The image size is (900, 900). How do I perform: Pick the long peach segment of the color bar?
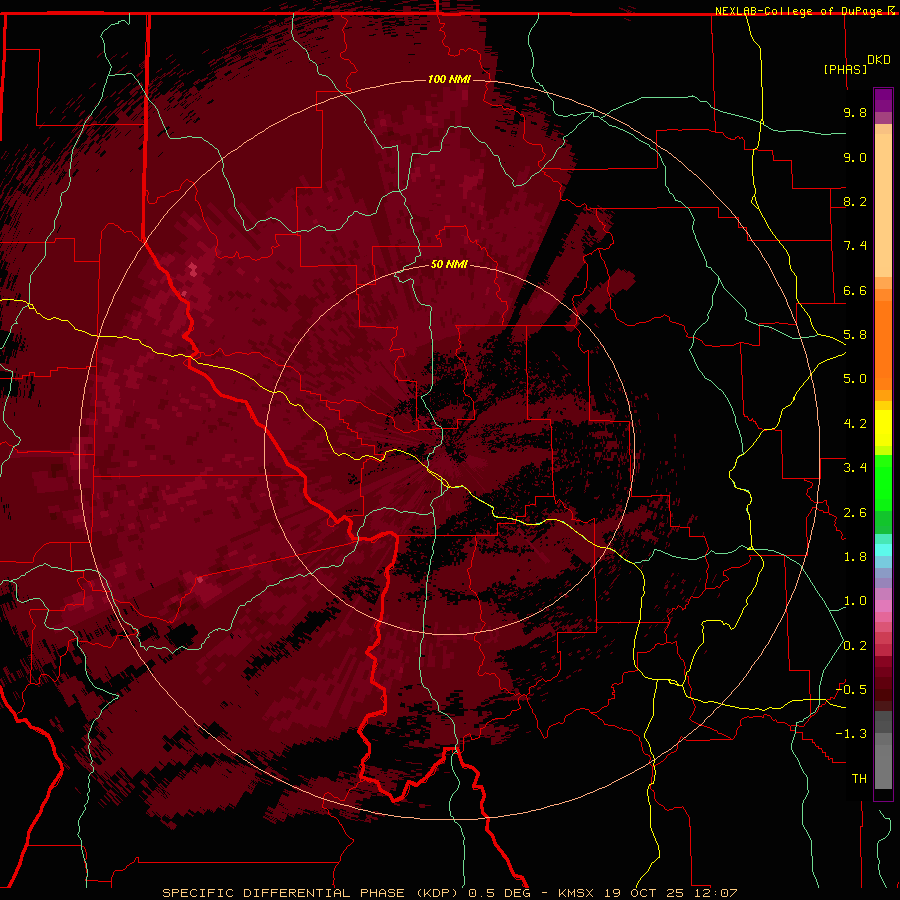tap(883, 205)
